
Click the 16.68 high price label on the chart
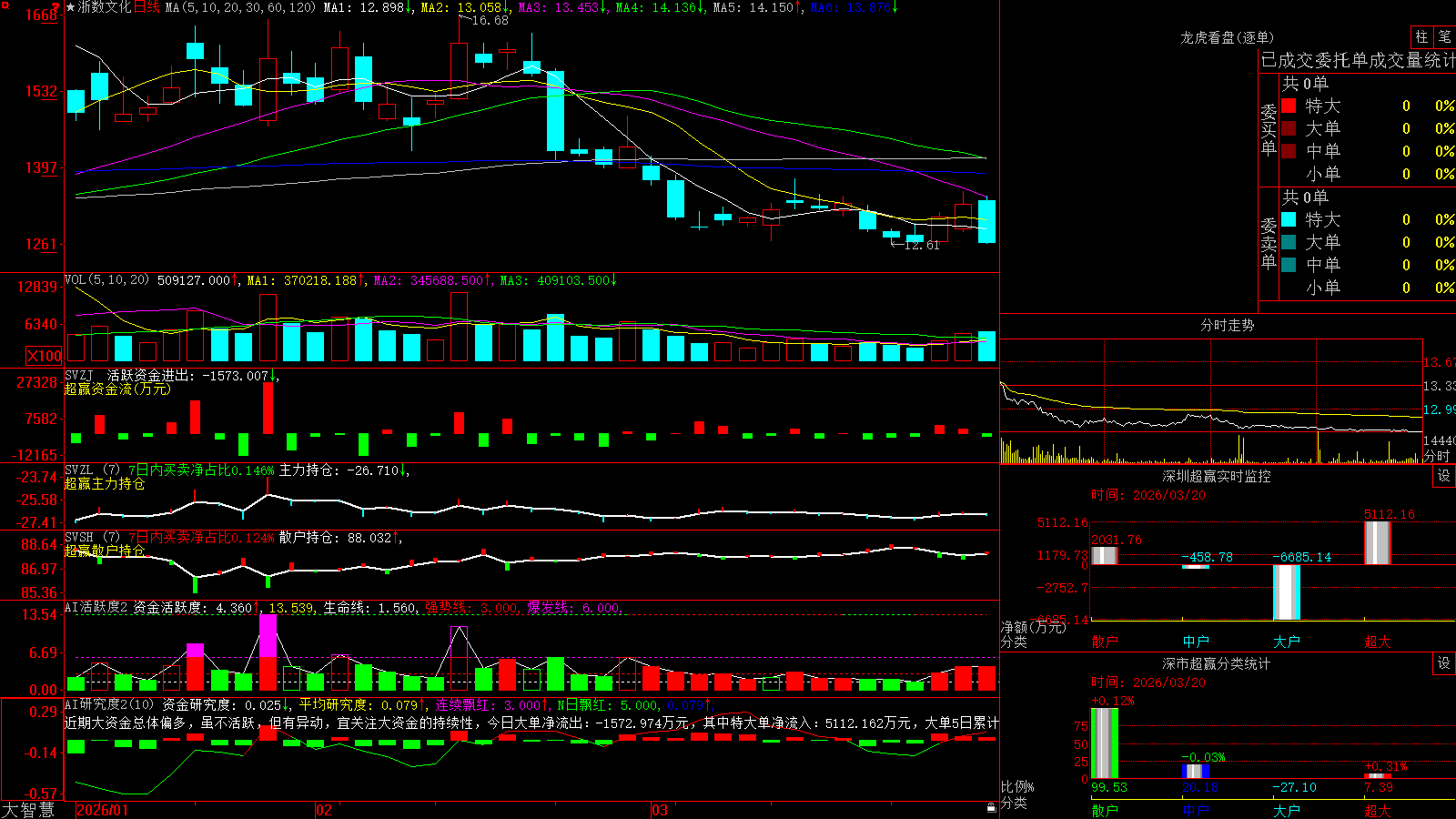[x=490, y=20]
